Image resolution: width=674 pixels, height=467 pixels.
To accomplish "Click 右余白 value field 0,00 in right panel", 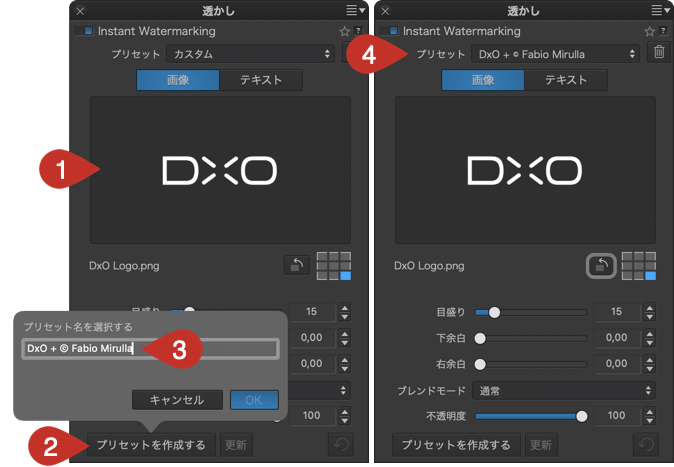I will pos(616,363).
